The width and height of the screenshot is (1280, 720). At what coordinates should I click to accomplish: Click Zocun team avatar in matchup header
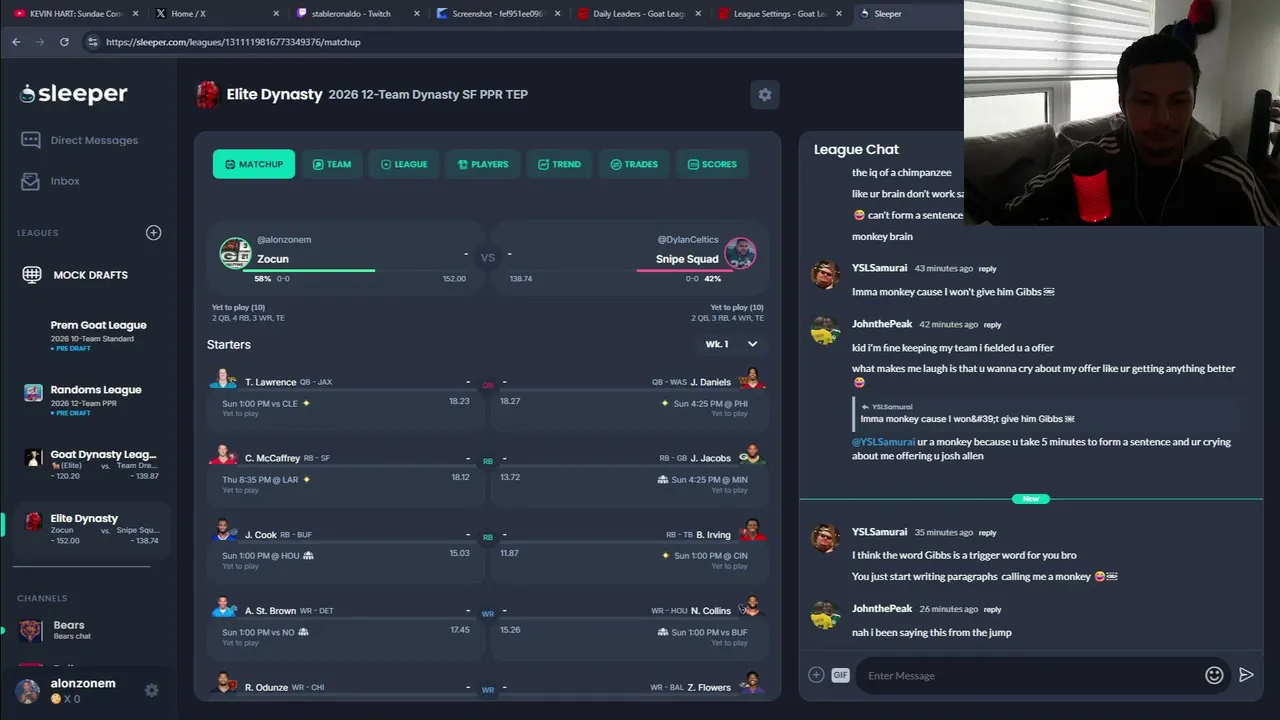235,253
